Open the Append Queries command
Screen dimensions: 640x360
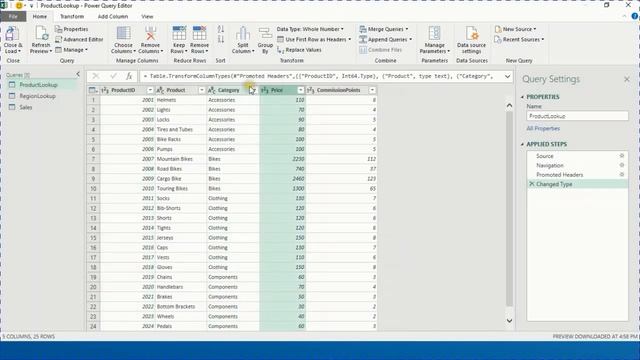click(x=386, y=40)
